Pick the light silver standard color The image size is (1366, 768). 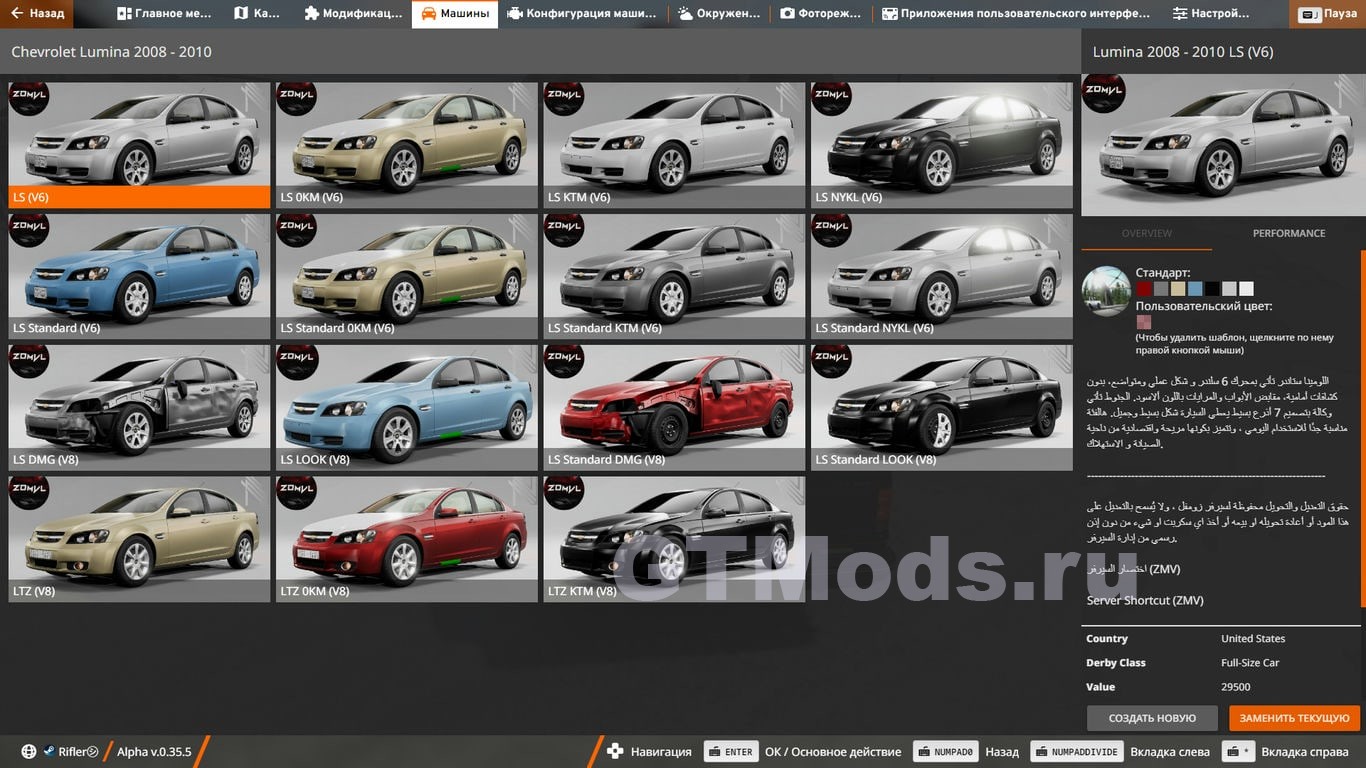[x=1229, y=289]
